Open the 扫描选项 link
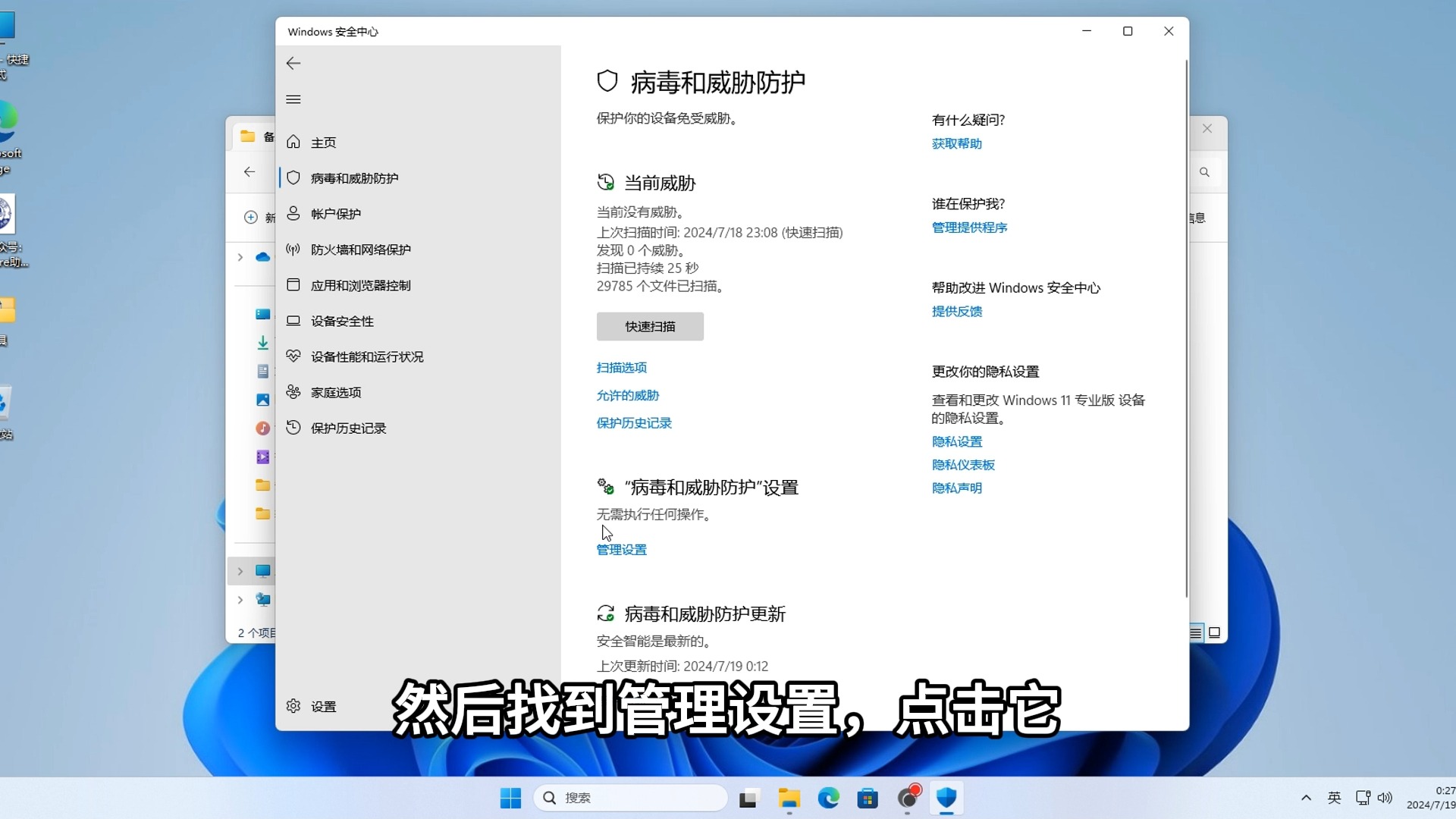This screenshot has width=1456, height=819. coord(622,368)
